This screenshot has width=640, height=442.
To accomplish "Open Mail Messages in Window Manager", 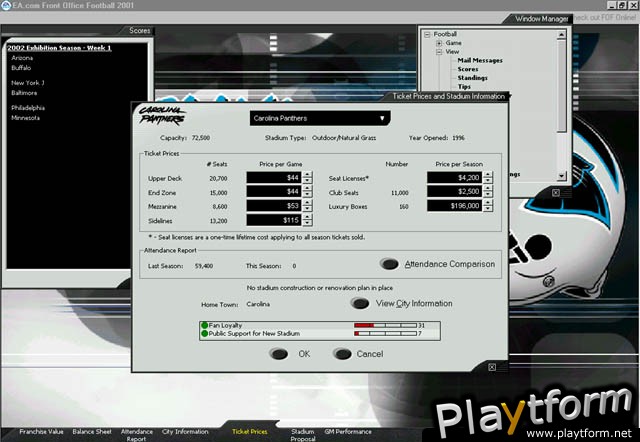I will pos(480,60).
